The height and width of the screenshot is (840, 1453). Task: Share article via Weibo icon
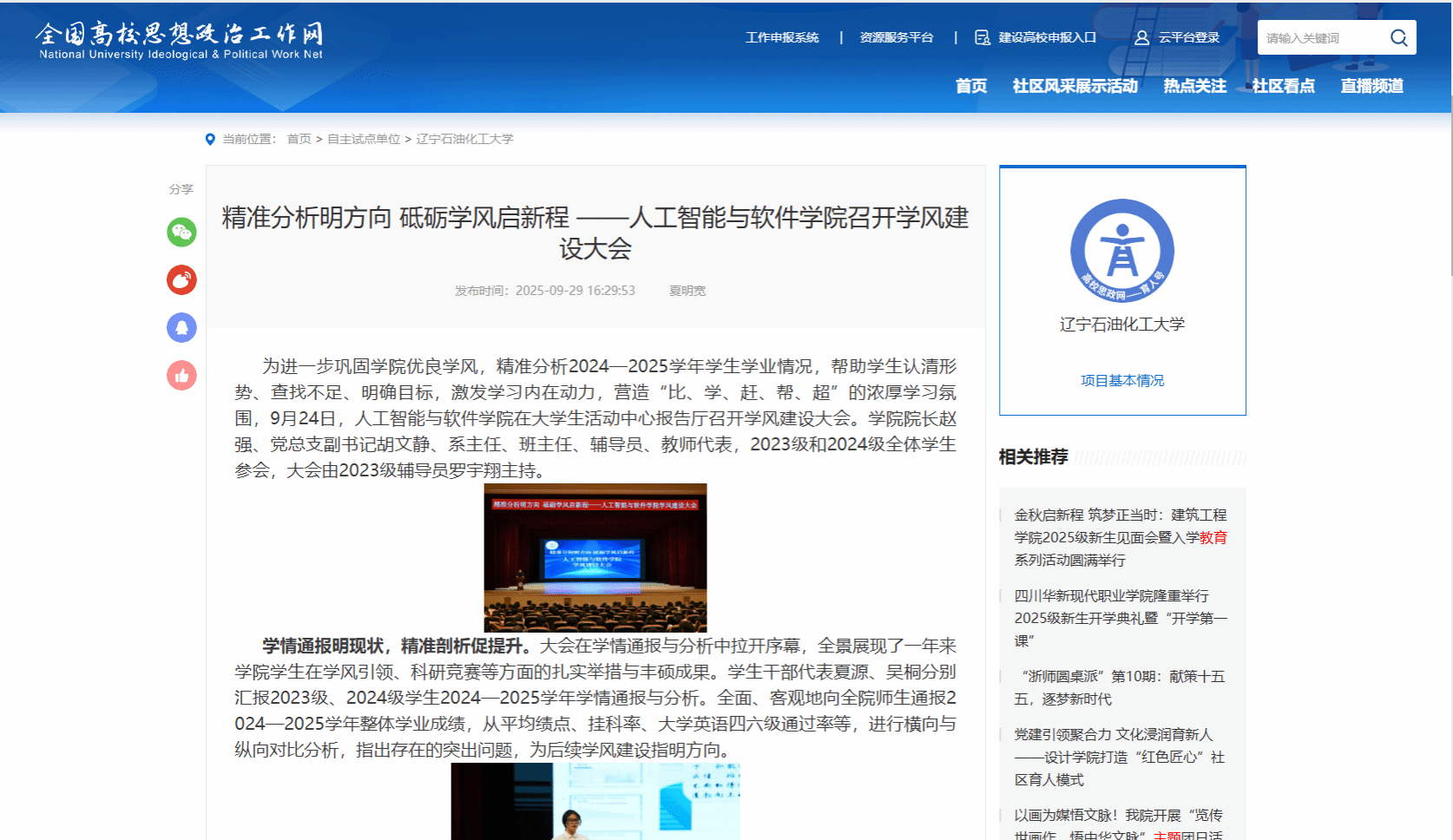coord(181,279)
